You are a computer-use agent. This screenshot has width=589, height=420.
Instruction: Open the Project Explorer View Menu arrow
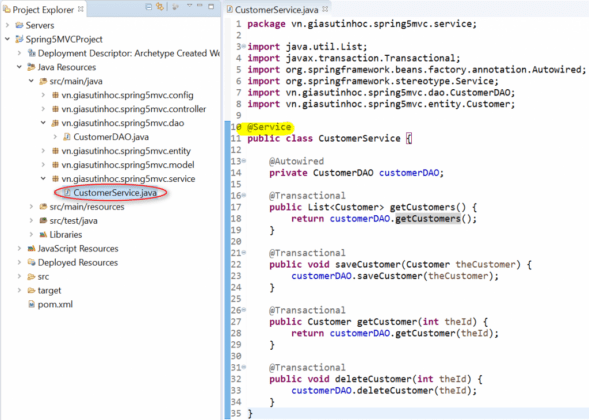(189, 6)
